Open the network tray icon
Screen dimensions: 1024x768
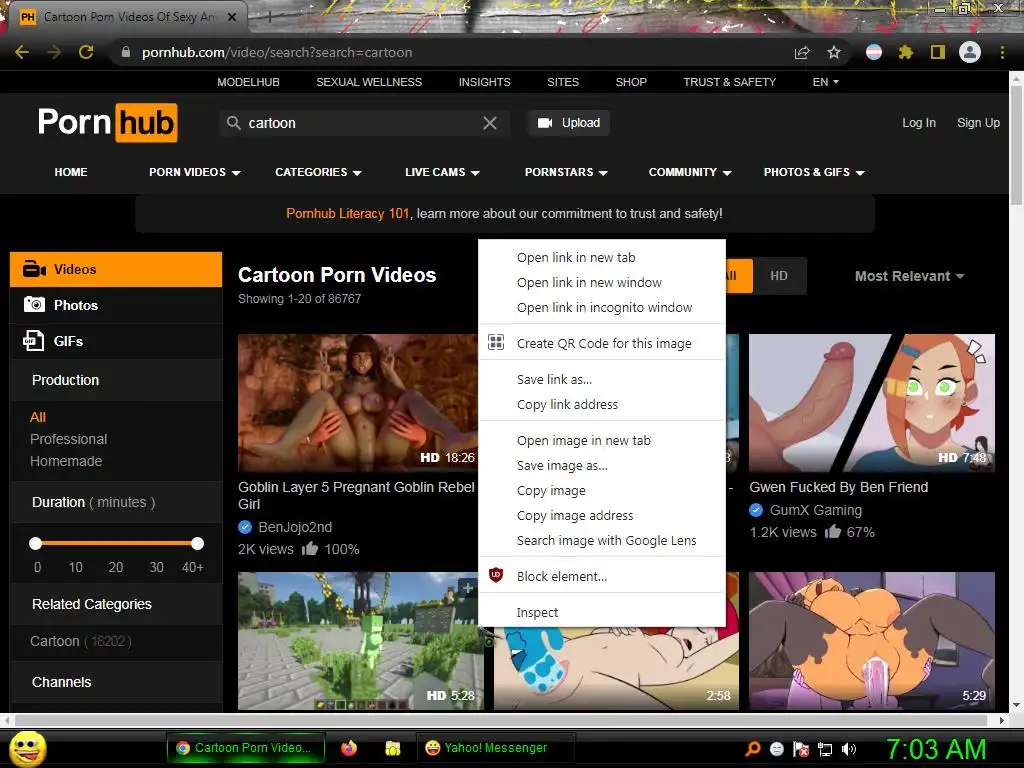pos(825,749)
